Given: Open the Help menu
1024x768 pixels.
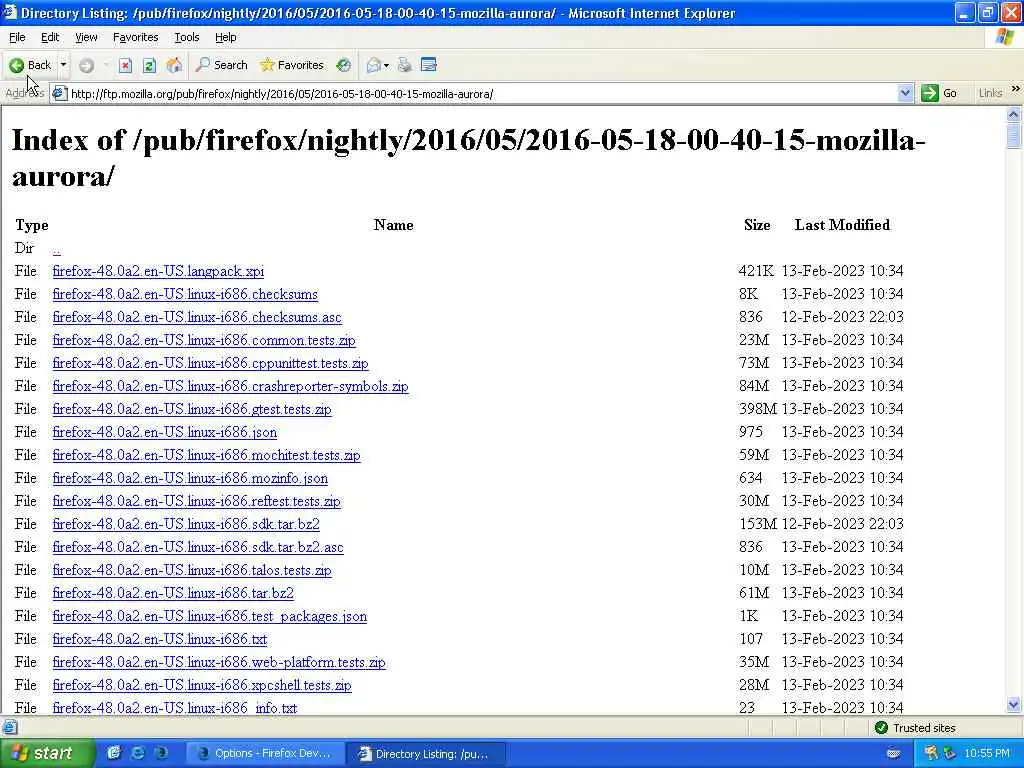Looking at the screenshot, I should [225, 37].
